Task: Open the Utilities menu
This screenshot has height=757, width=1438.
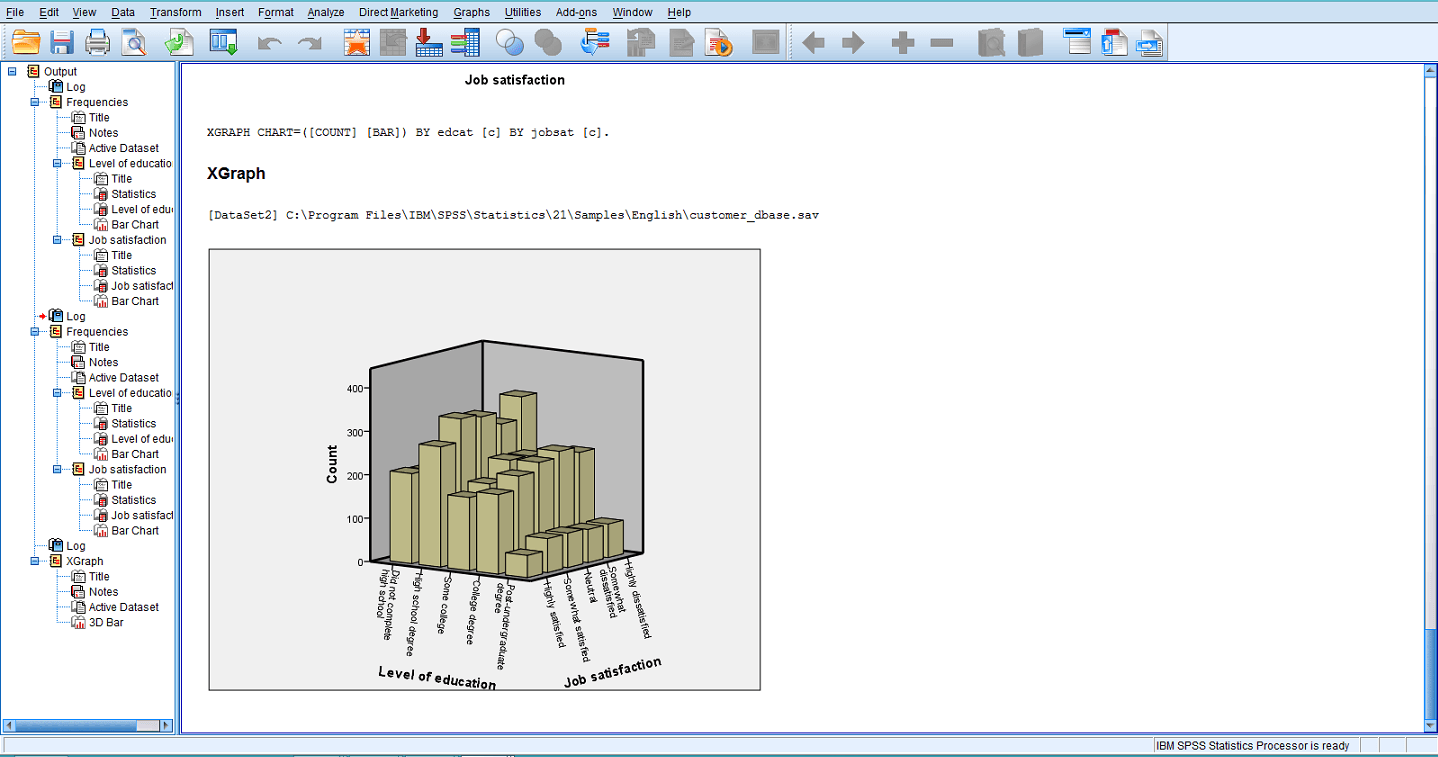Action: tap(522, 12)
